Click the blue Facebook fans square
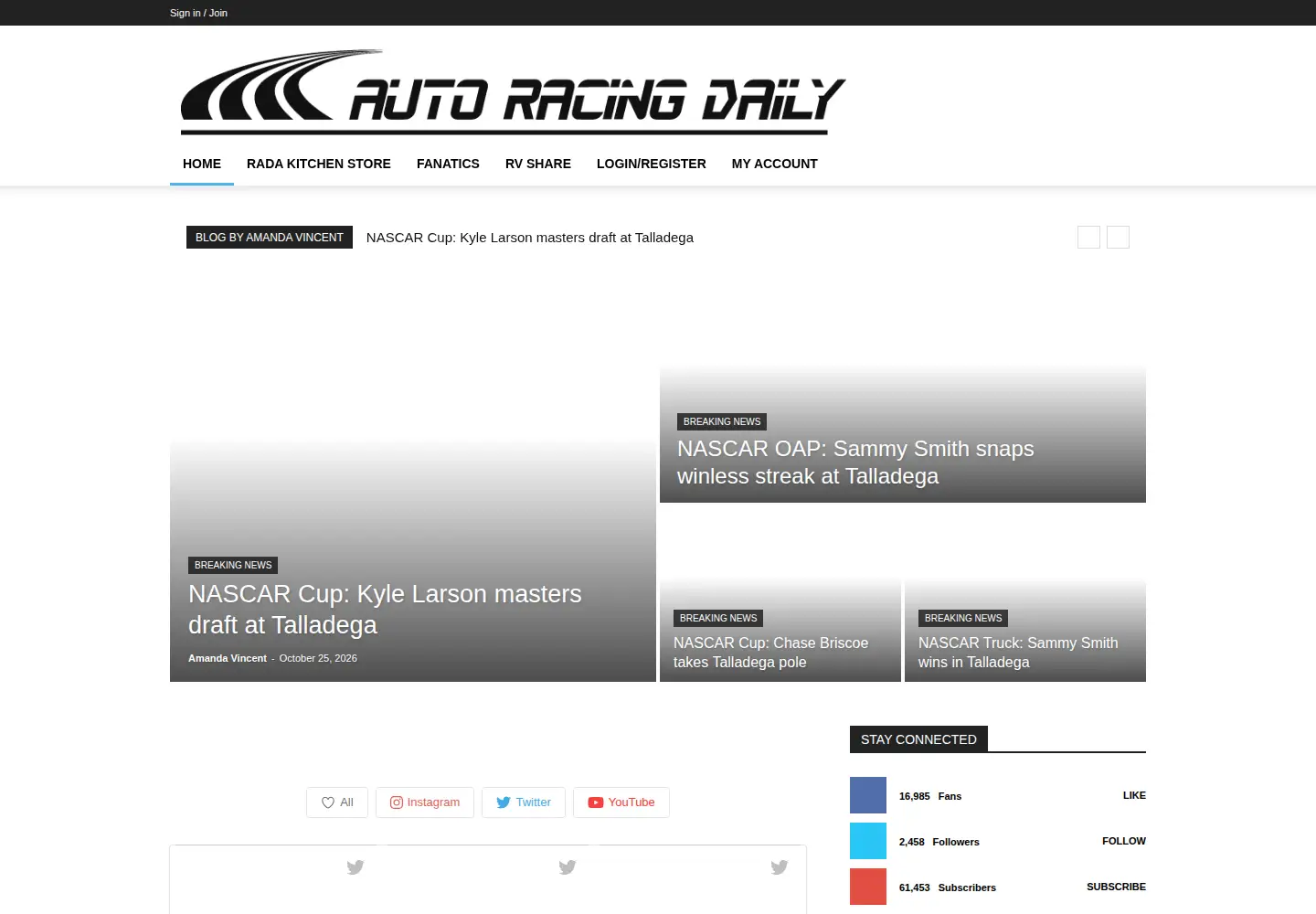Screen dimensions: 1316x914 [868, 795]
